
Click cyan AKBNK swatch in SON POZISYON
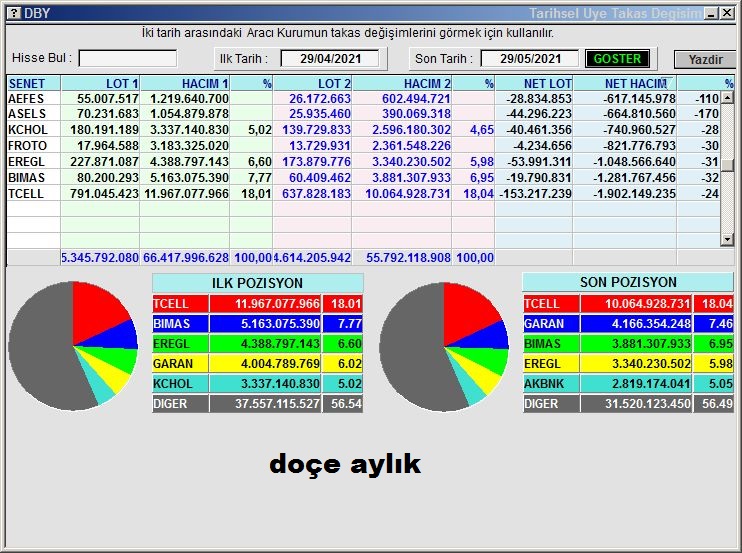[x=551, y=384]
